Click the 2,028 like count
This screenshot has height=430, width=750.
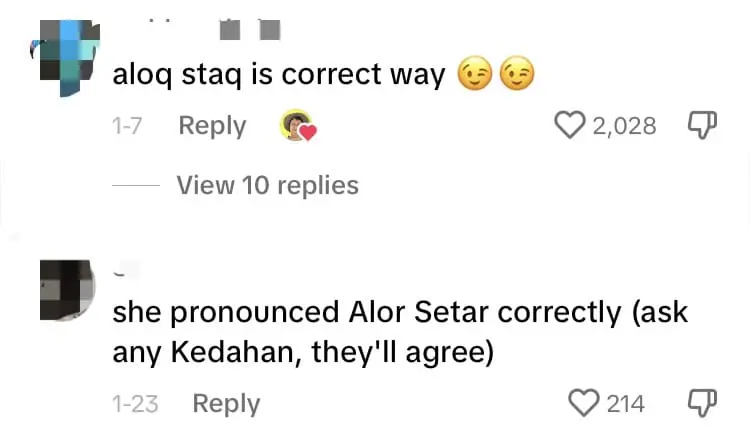[x=624, y=126]
